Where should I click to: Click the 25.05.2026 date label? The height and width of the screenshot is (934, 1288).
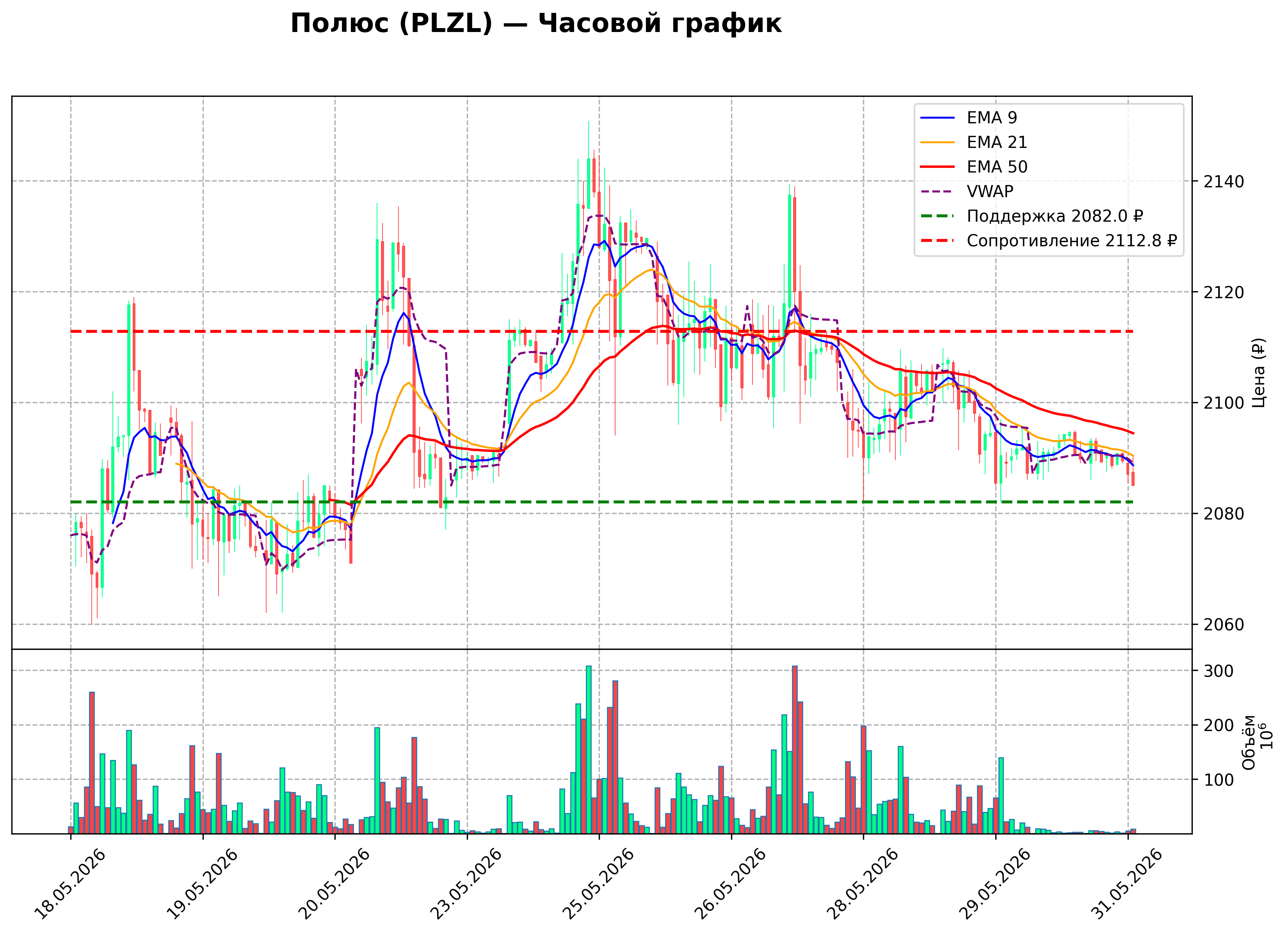(x=599, y=884)
